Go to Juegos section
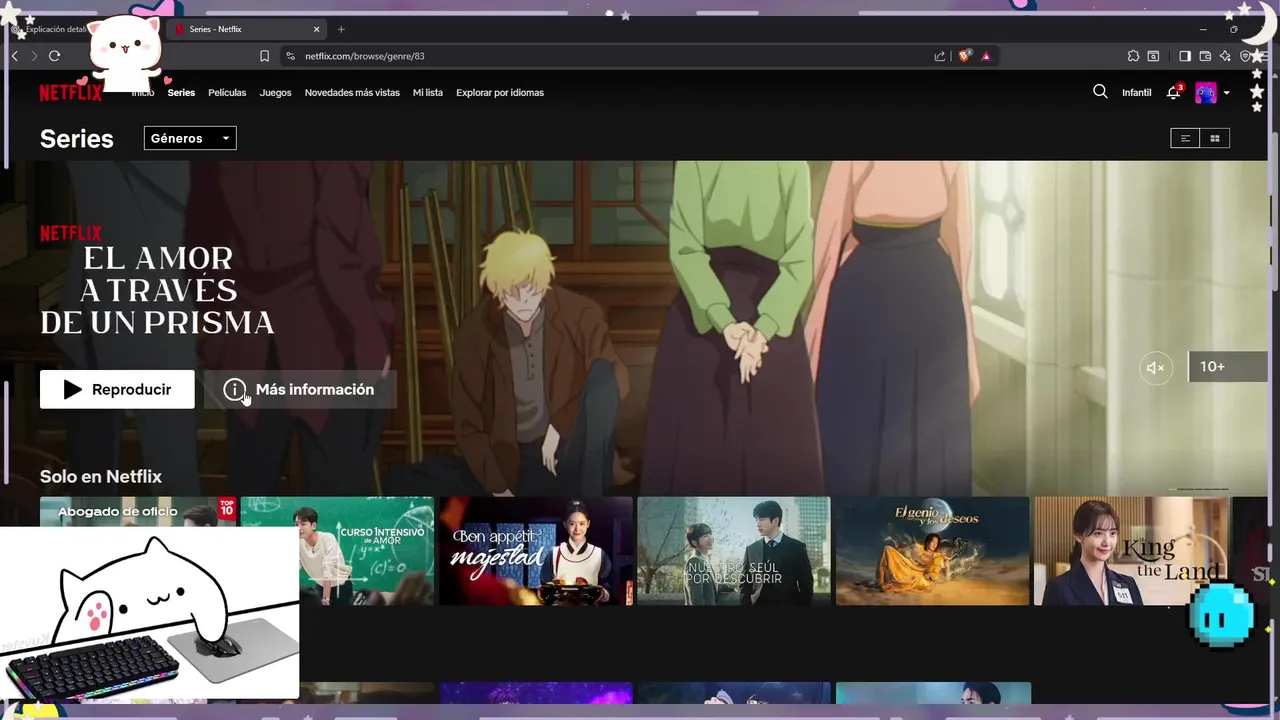 tap(275, 92)
